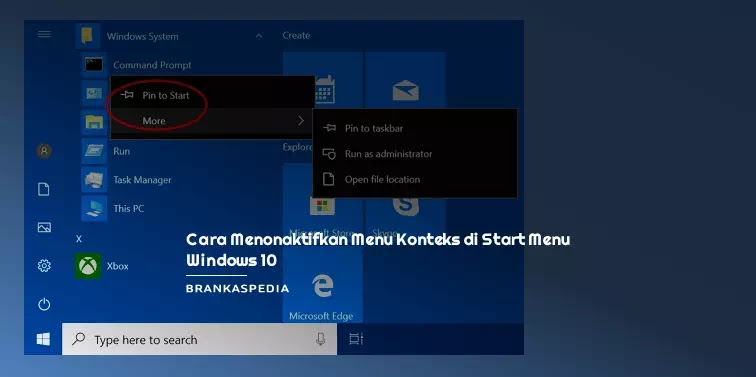The height and width of the screenshot is (377, 756).
Task: Choose Pin to taskbar
Action: (415, 128)
